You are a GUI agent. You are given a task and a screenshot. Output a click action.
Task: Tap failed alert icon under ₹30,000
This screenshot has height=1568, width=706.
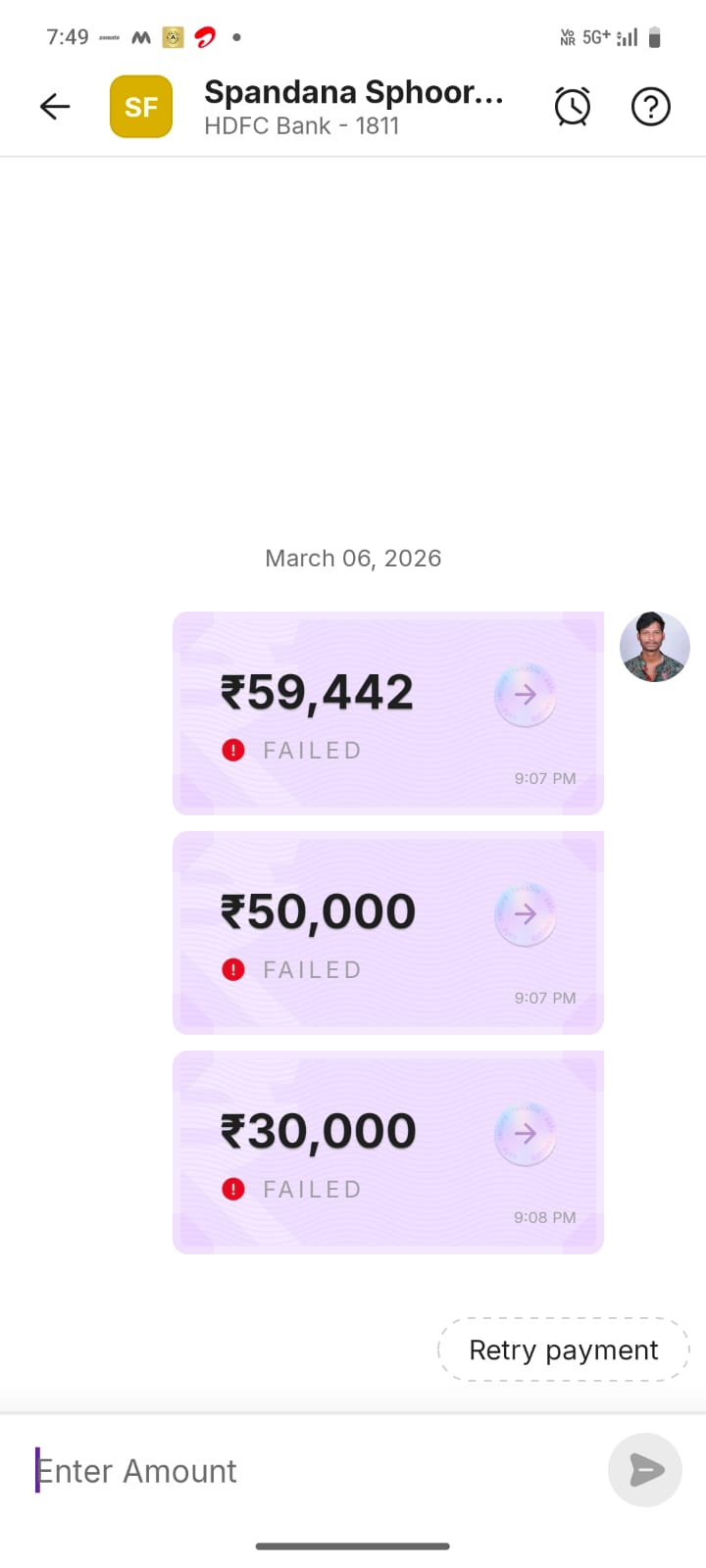tap(233, 1190)
